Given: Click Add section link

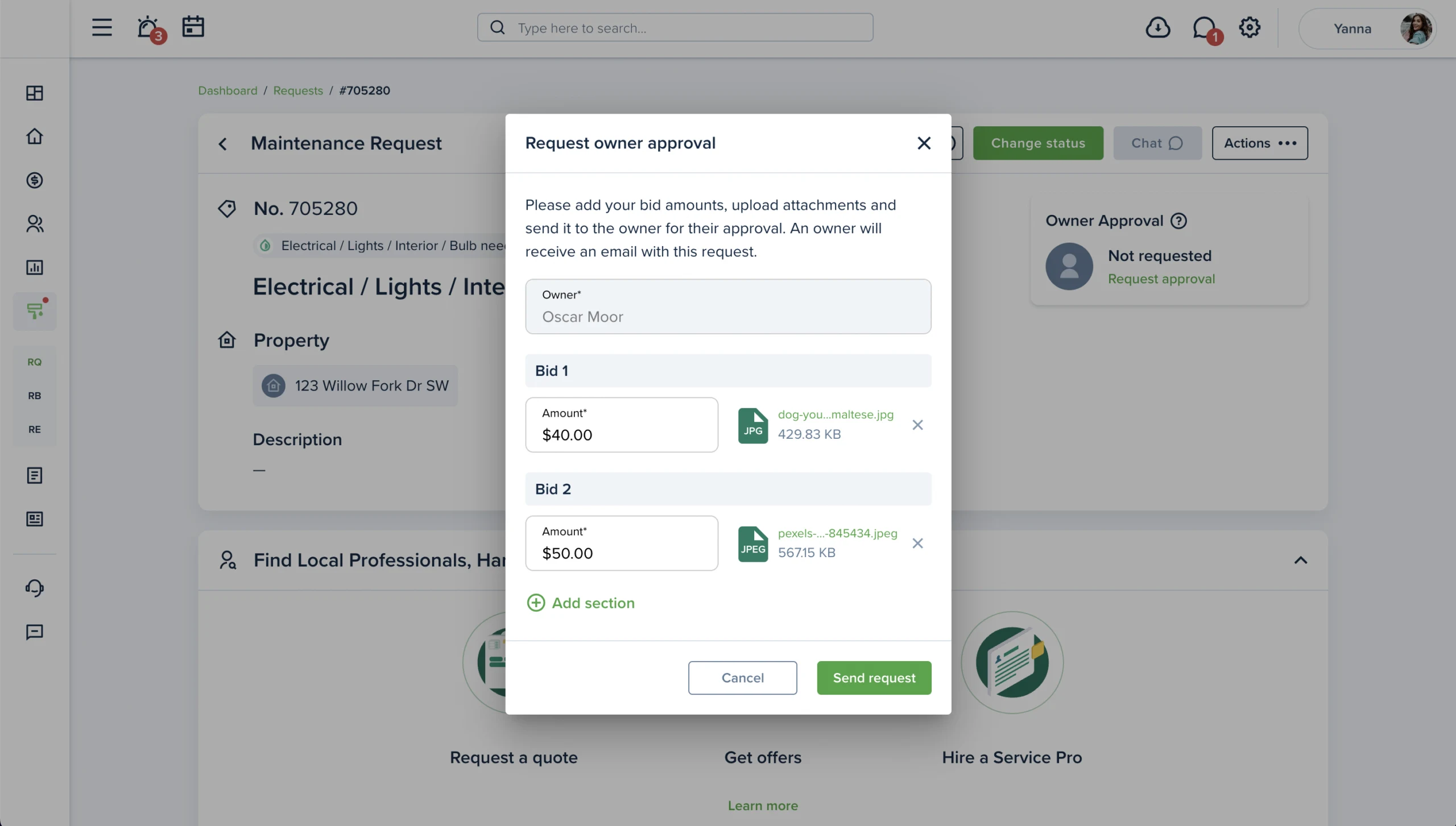Looking at the screenshot, I should 581,603.
